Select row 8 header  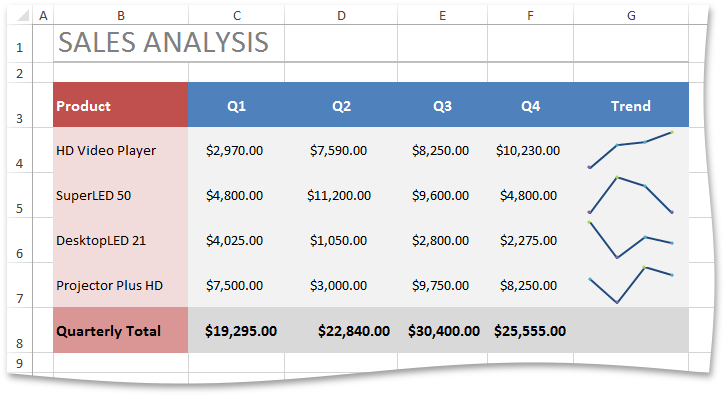[x=20, y=330]
